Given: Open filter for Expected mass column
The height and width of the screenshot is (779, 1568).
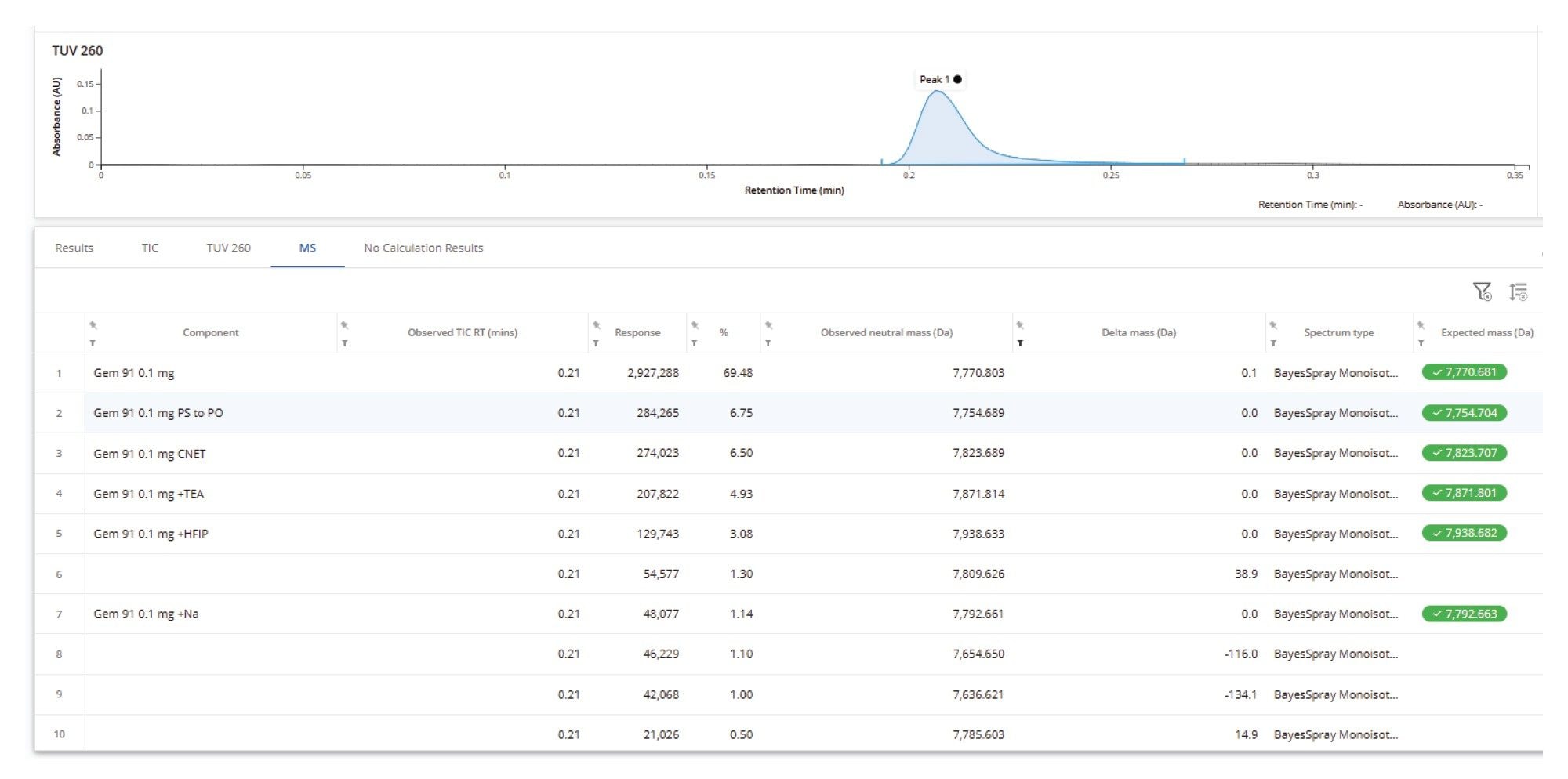Looking at the screenshot, I should click(1421, 343).
